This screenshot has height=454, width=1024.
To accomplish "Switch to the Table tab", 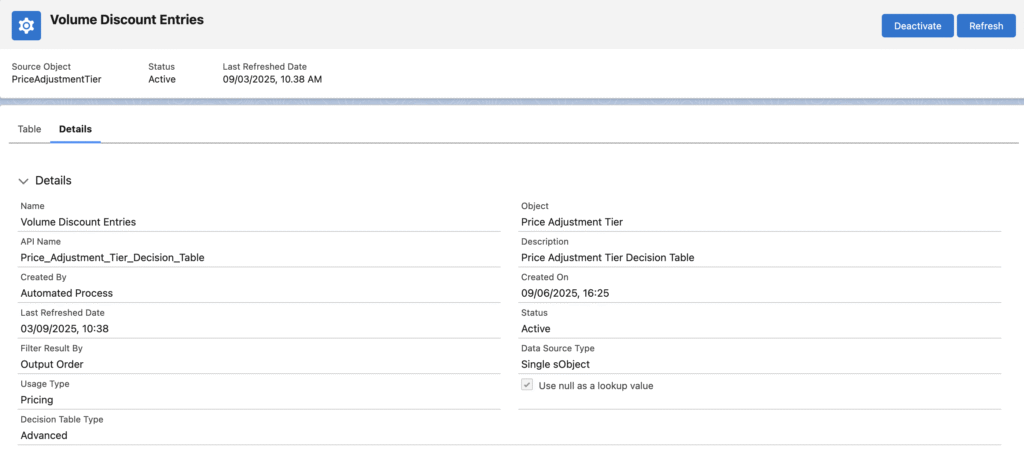I will coord(30,129).
